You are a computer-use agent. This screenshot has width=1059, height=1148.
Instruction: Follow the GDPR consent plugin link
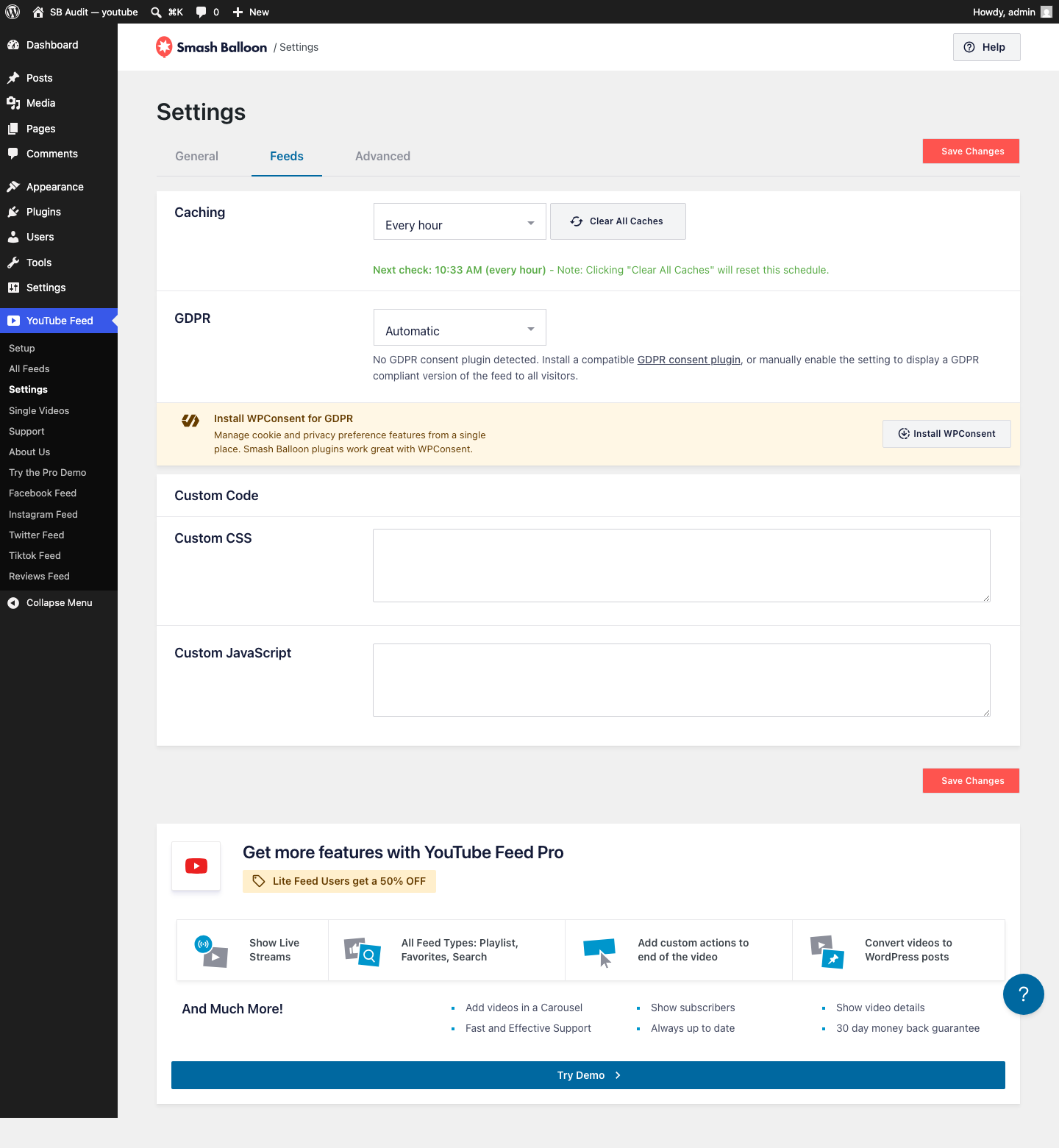tap(689, 360)
